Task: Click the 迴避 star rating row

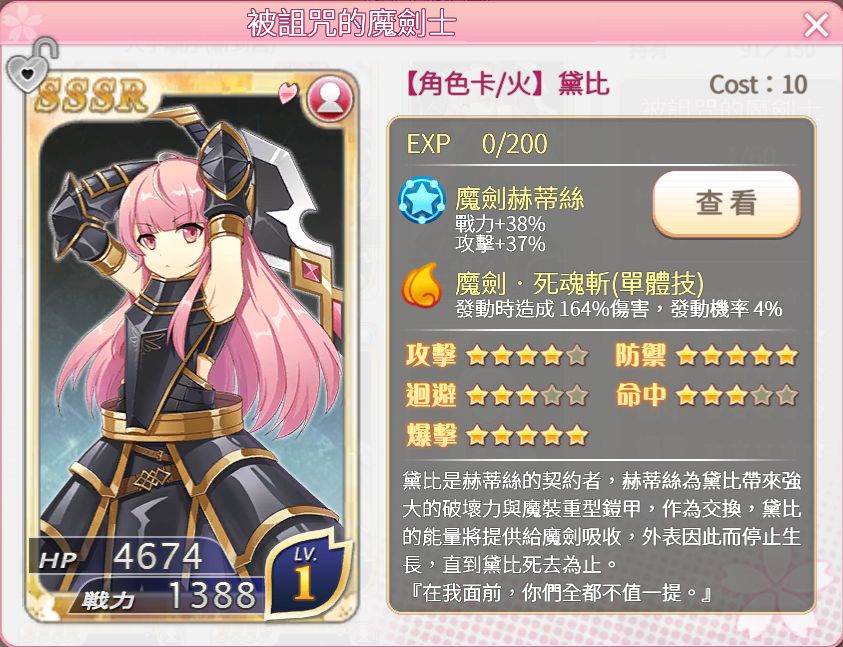Action: click(497, 395)
